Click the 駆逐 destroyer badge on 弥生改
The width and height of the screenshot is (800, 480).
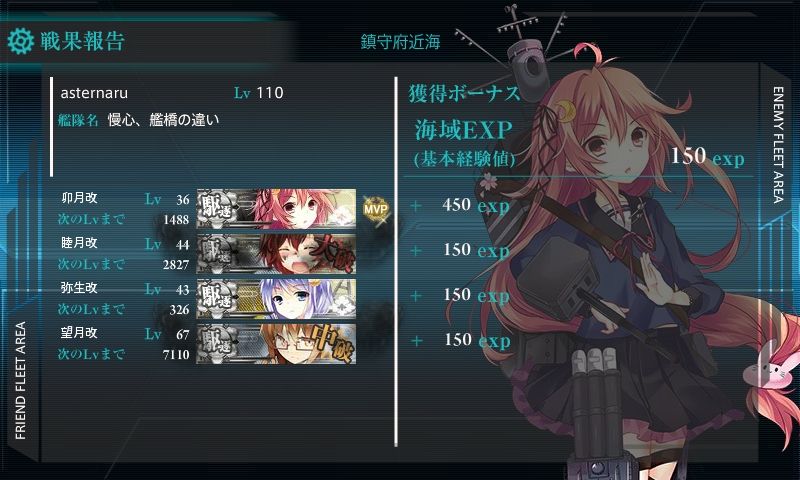217,298
